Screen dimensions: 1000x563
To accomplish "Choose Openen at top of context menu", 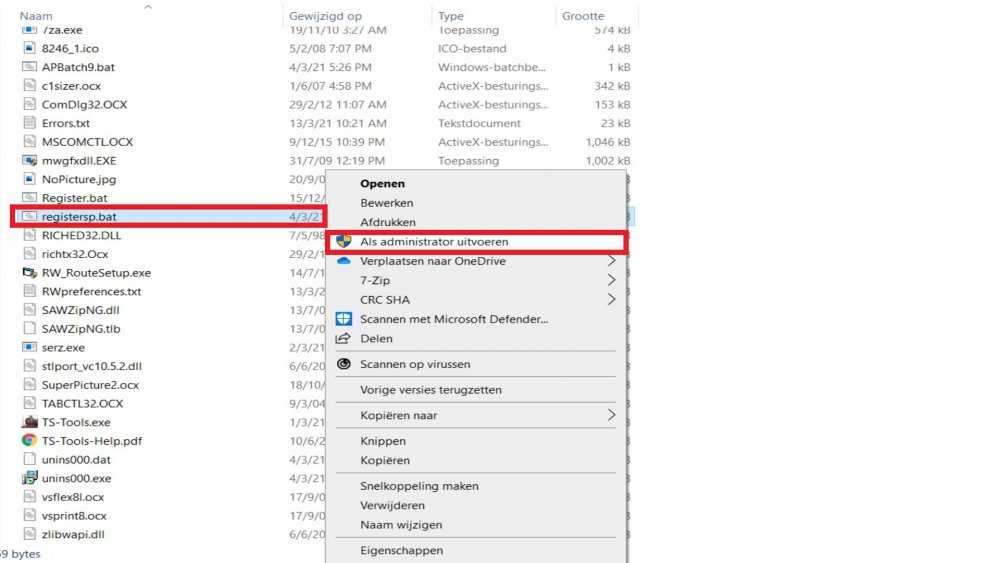I will (382, 184).
